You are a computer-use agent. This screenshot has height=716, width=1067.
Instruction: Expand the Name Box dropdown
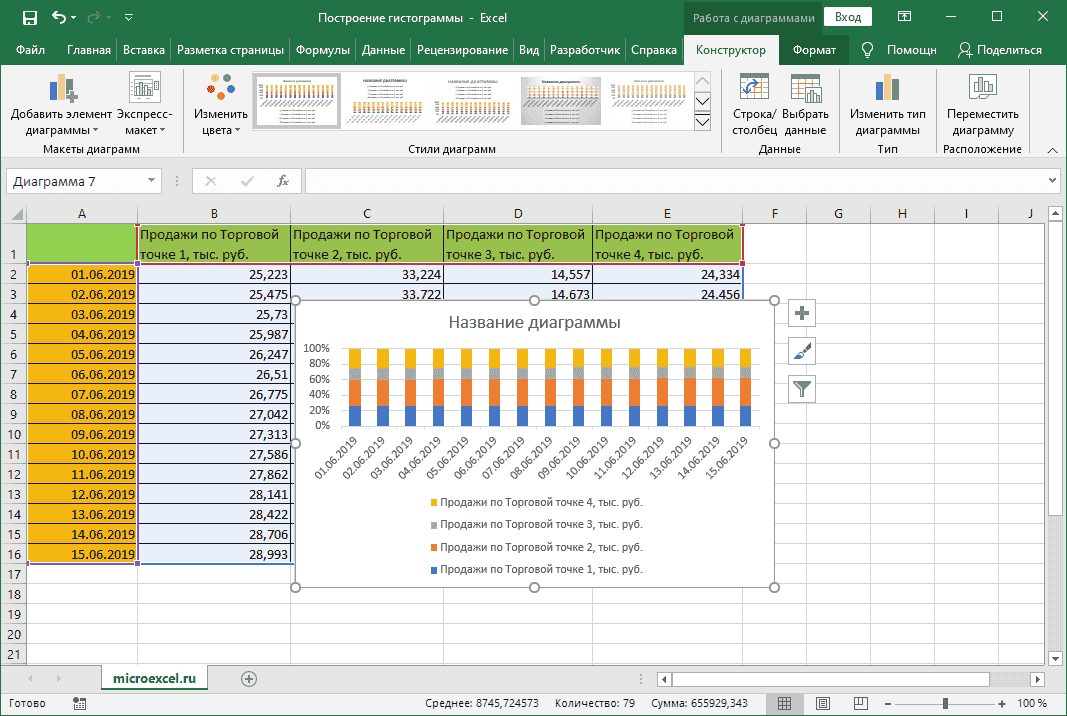(152, 181)
